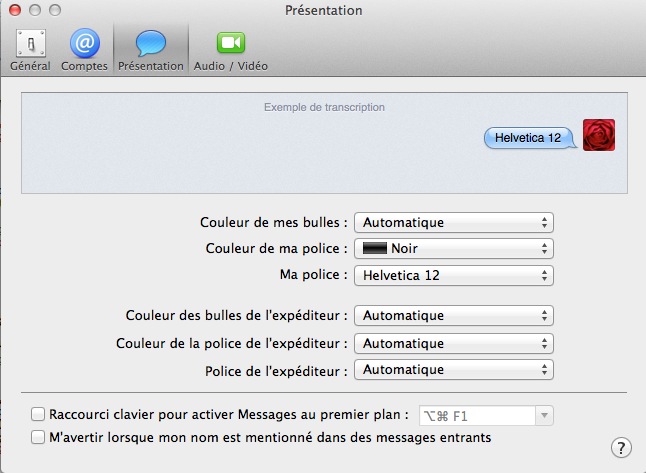
Task: Open the Audio / Vidéo pane
Action: coord(231,49)
